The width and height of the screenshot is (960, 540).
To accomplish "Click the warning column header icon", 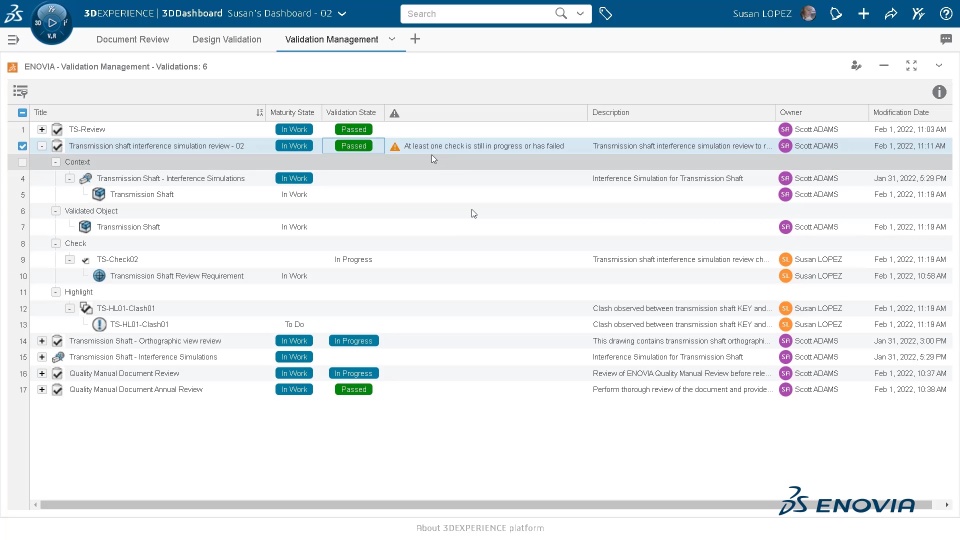I will click(x=394, y=113).
